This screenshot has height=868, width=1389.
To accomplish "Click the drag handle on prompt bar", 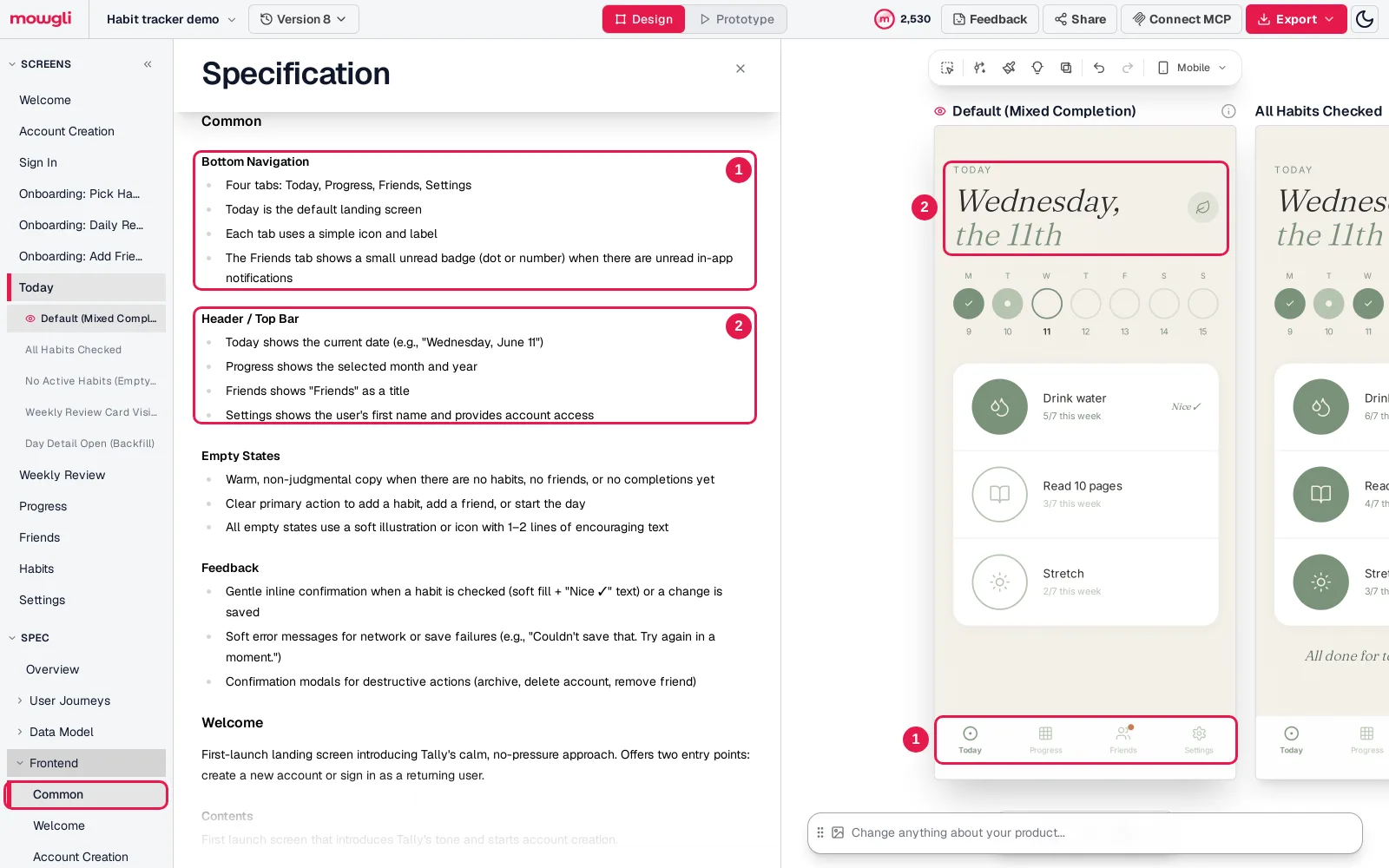I will pos(820,832).
